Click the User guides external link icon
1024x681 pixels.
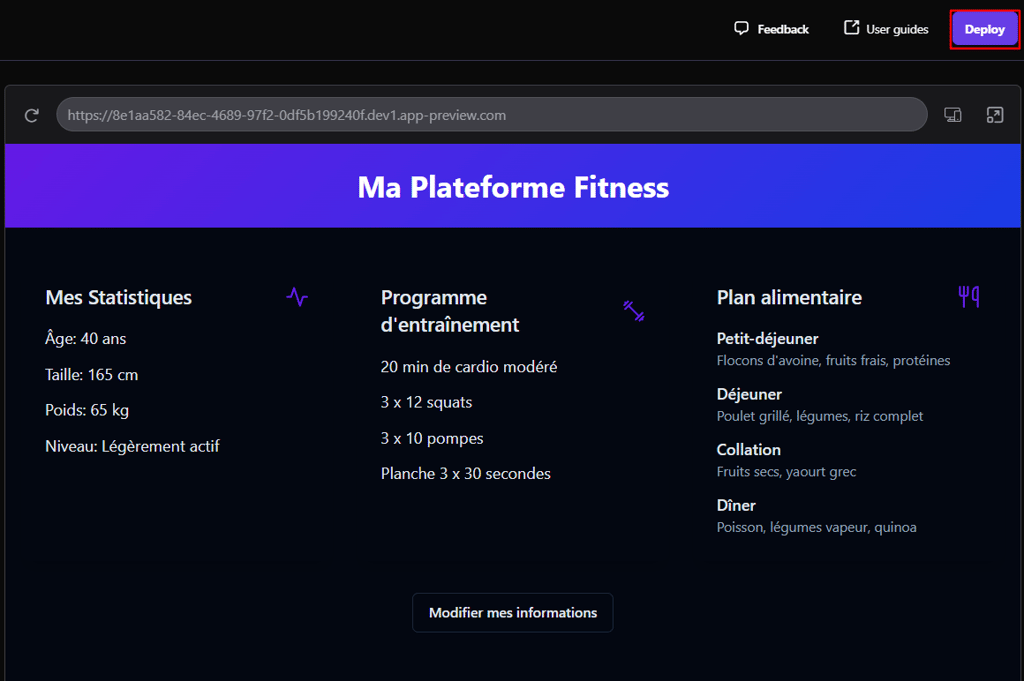coord(852,27)
